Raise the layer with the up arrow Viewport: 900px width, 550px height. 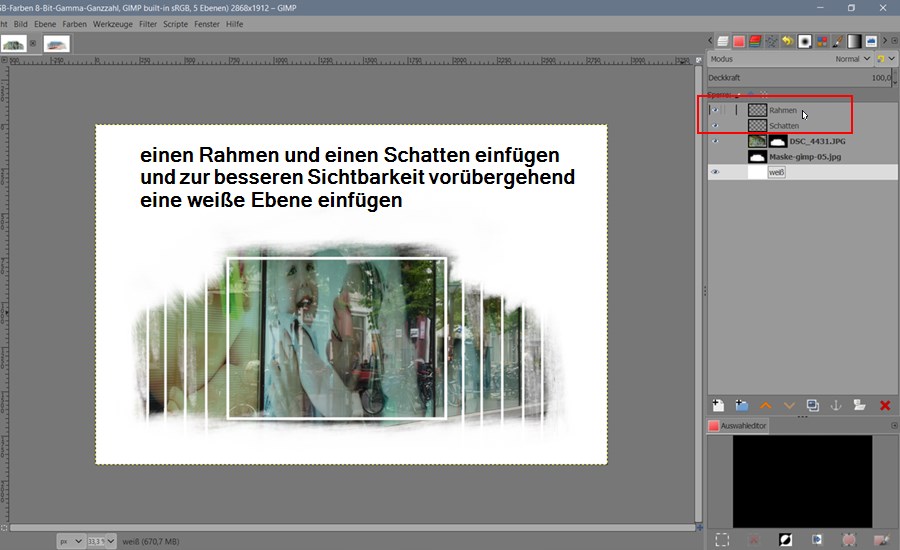pos(766,405)
